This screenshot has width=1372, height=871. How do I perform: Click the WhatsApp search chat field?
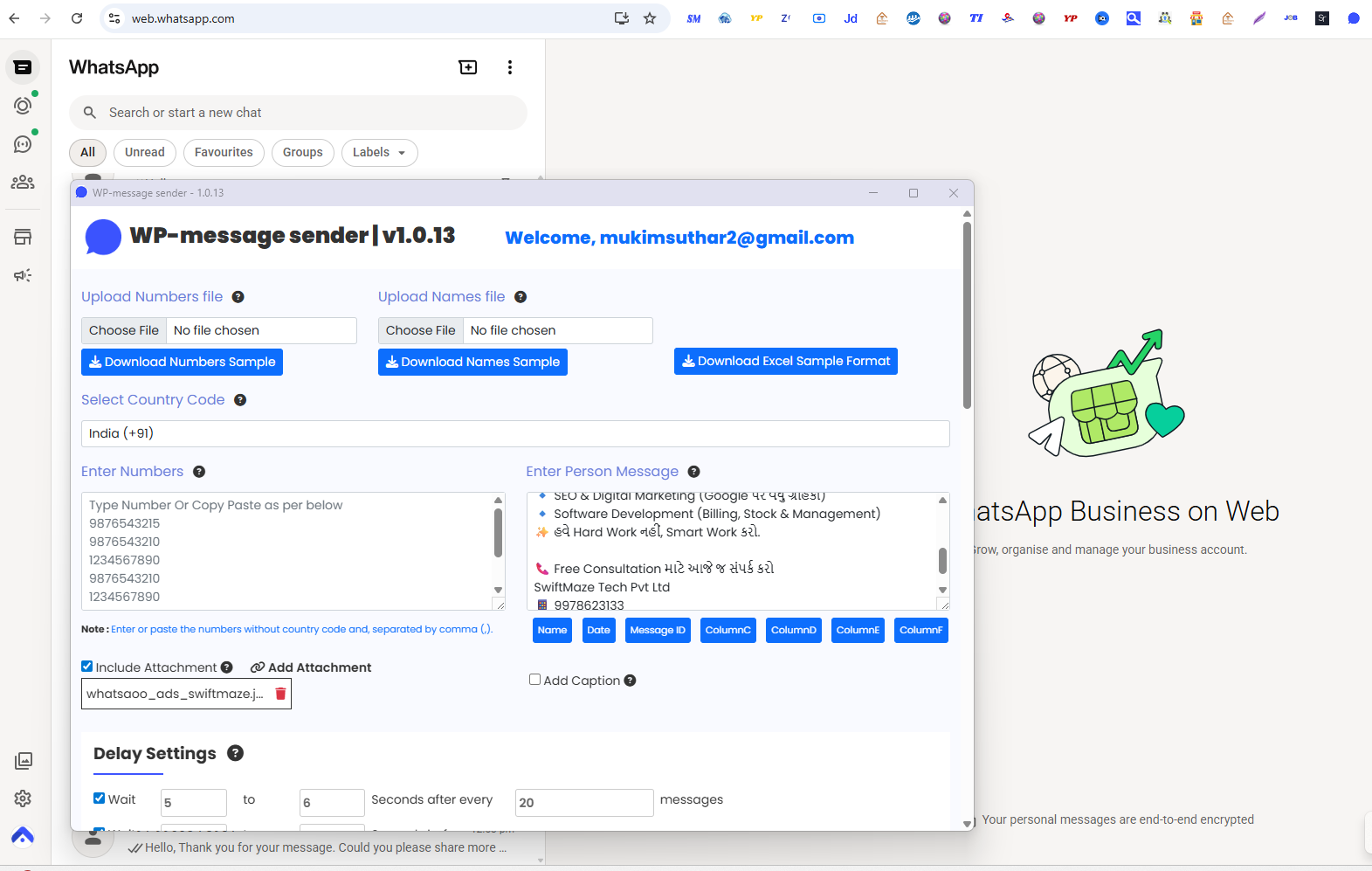pyautogui.click(x=306, y=113)
